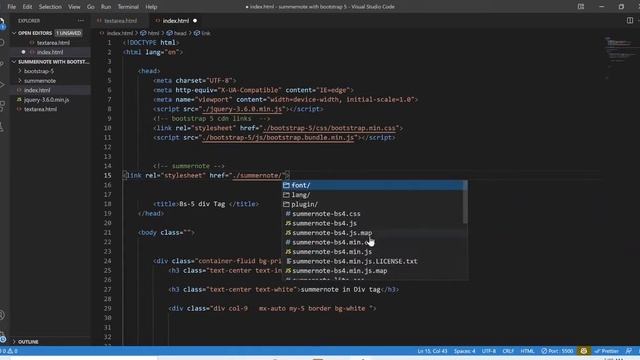Viewport: 640px width, 360px height.
Task: Select plugin/ folder suggestion
Action: pyautogui.click(x=373, y=204)
